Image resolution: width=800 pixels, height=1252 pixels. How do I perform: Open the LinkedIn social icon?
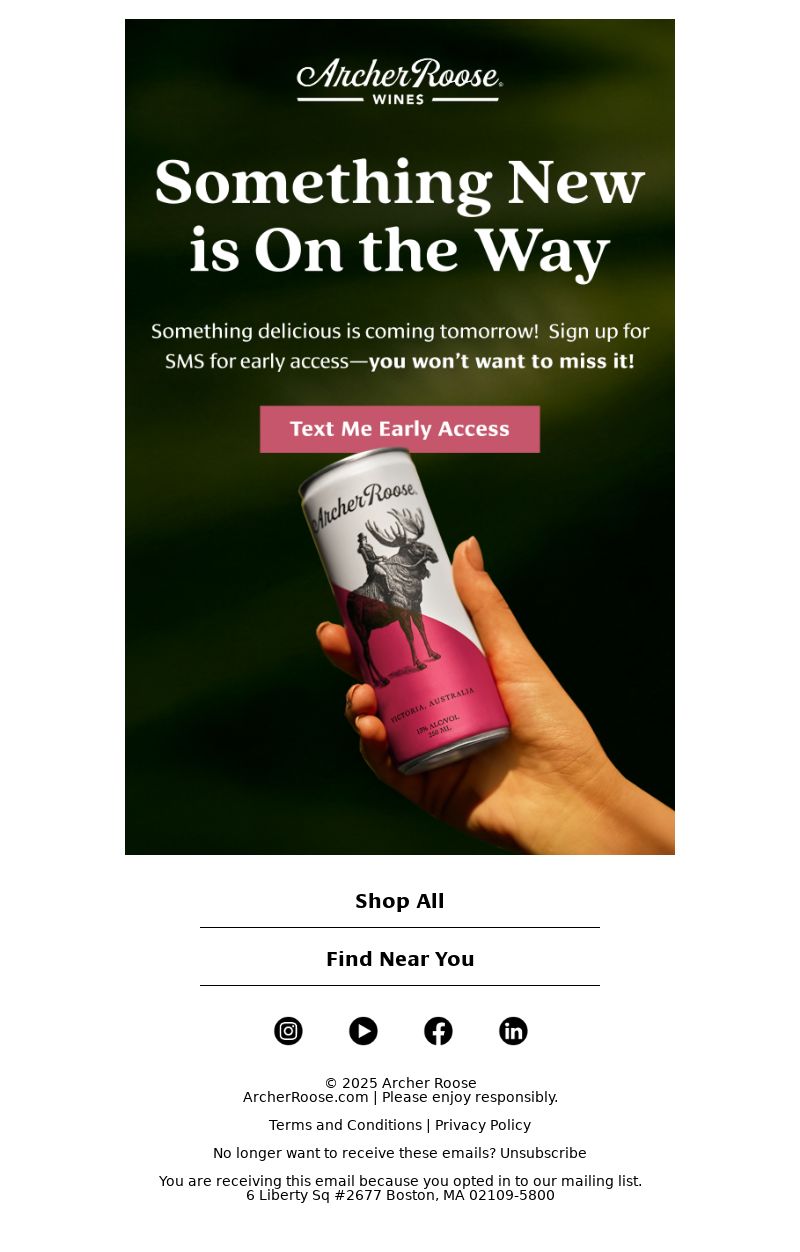(x=513, y=1031)
